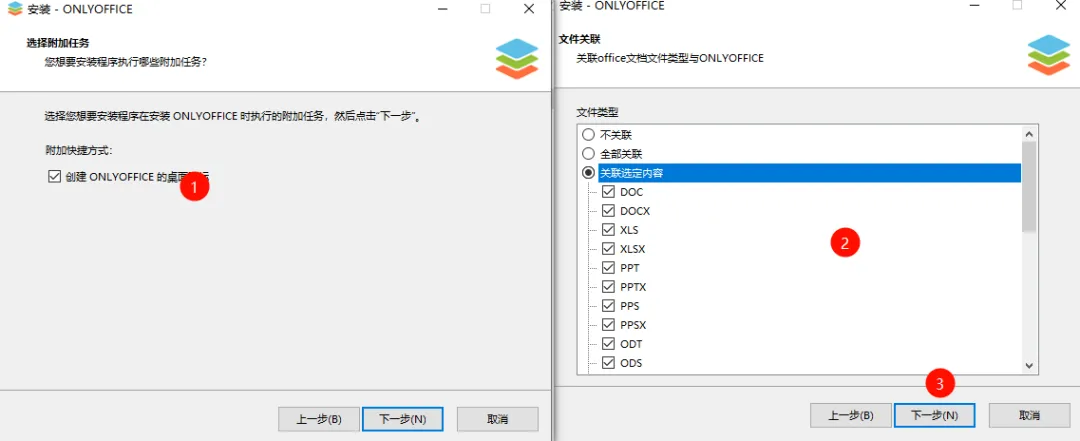
Task: Click 下一步(N) in the additional tasks window
Action: (402, 419)
